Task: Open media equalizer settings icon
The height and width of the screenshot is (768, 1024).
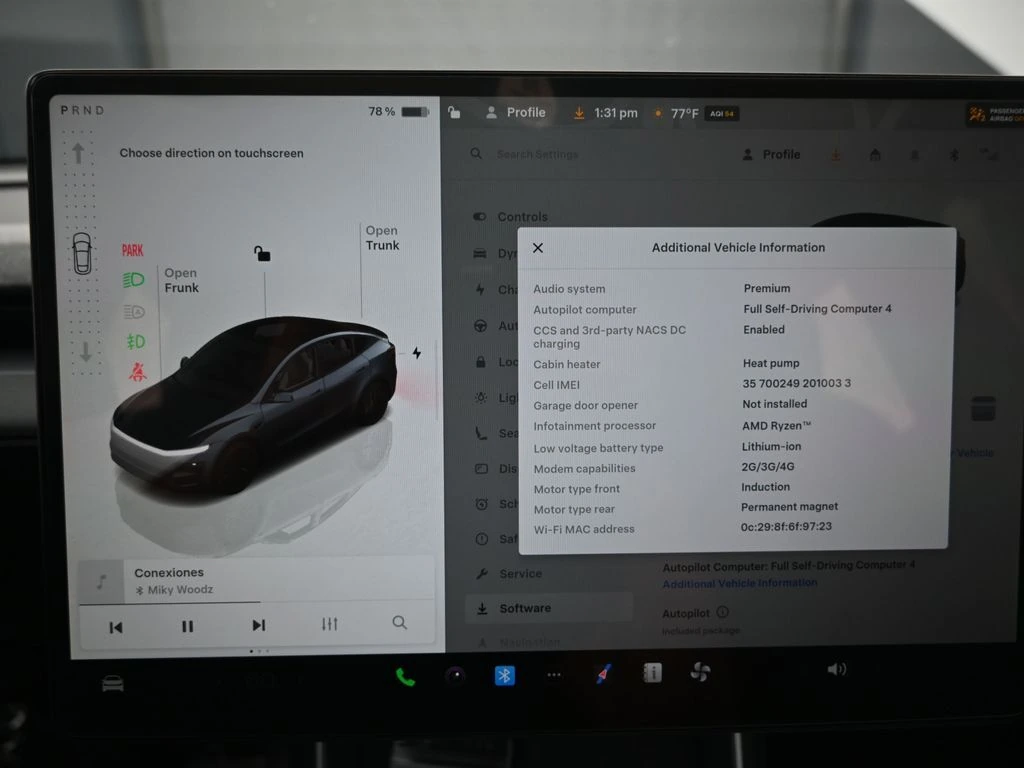Action: click(x=329, y=624)
